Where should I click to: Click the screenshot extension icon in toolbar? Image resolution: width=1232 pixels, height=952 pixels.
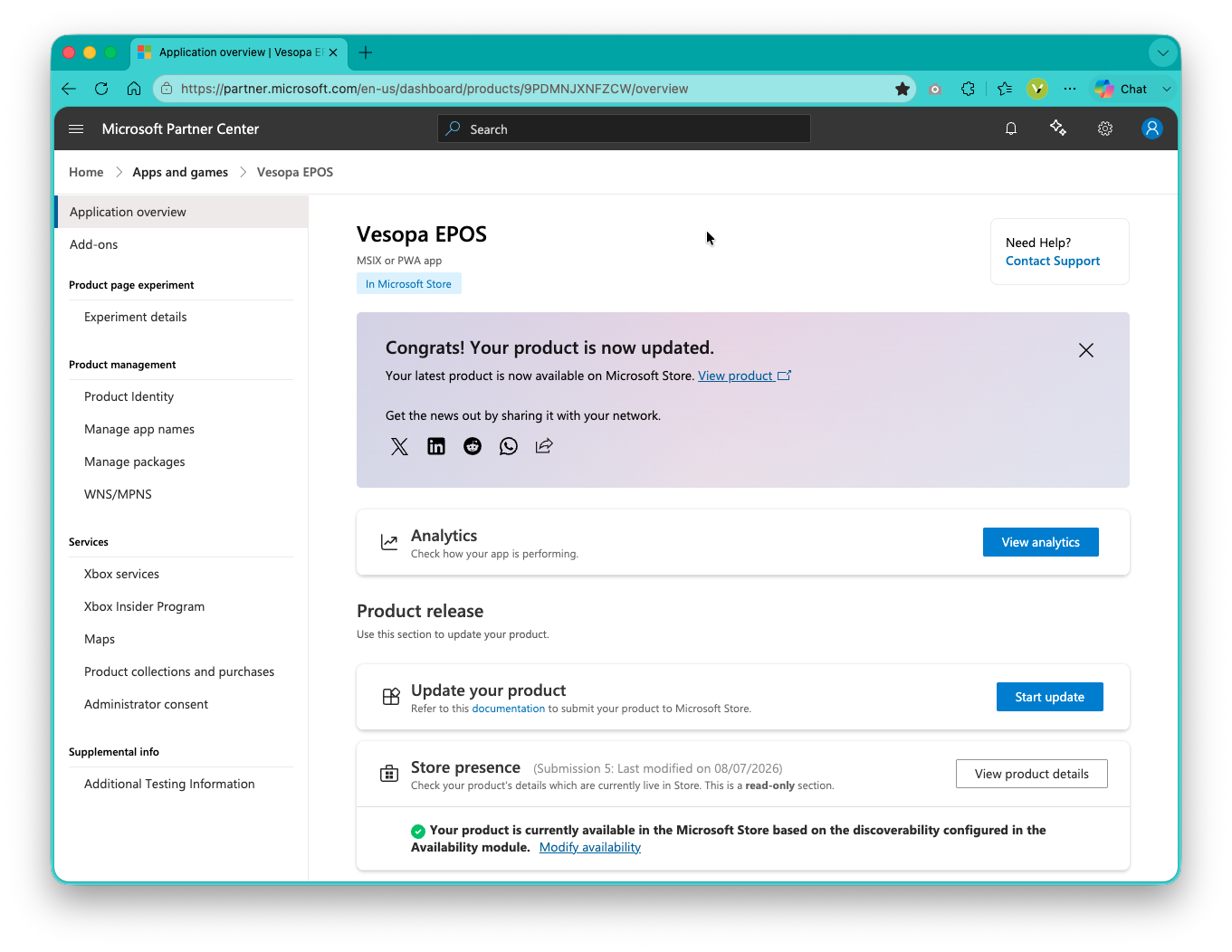[935, 89]
